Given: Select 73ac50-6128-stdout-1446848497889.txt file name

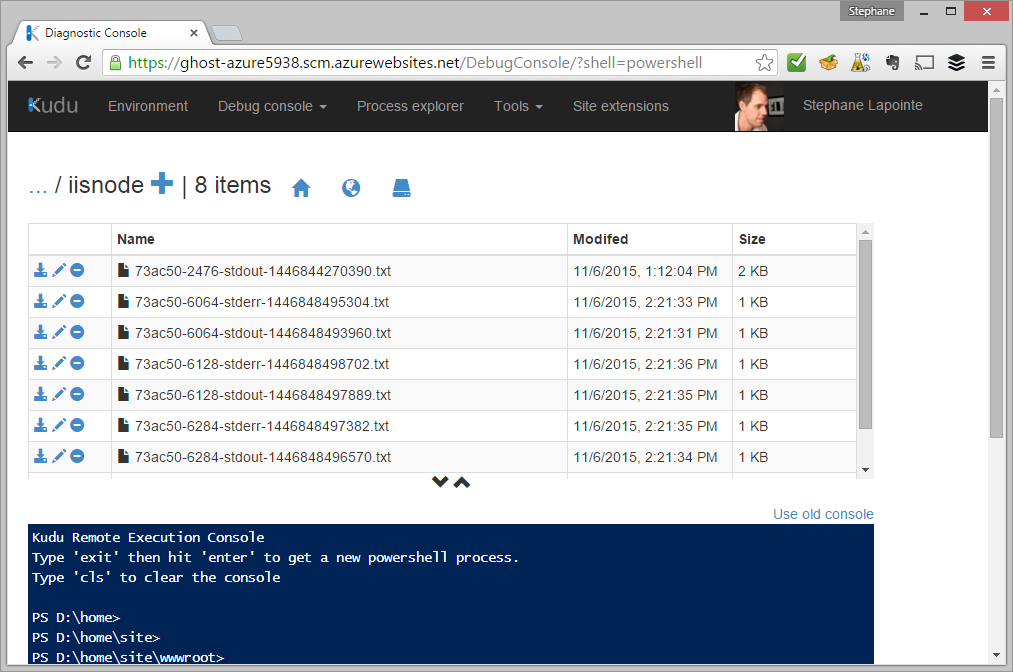Looking at the screenshot, I should [262, 395].
